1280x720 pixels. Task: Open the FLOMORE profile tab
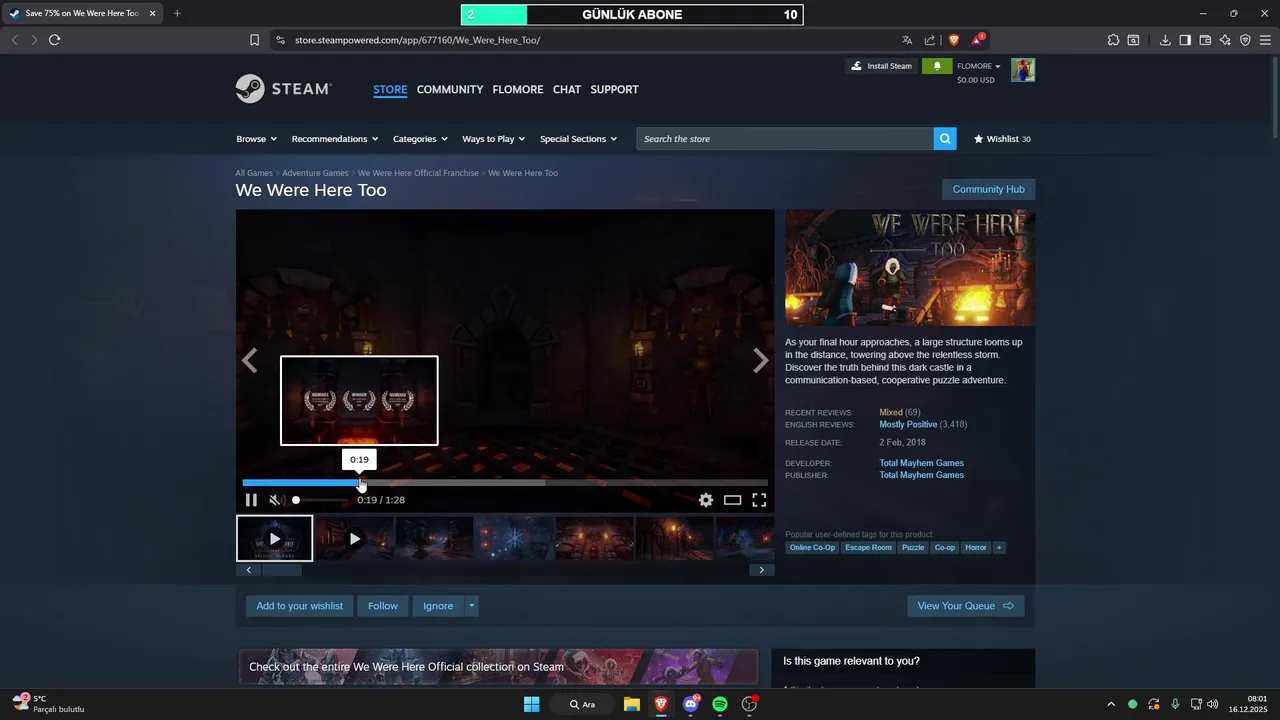coord(518,90)
